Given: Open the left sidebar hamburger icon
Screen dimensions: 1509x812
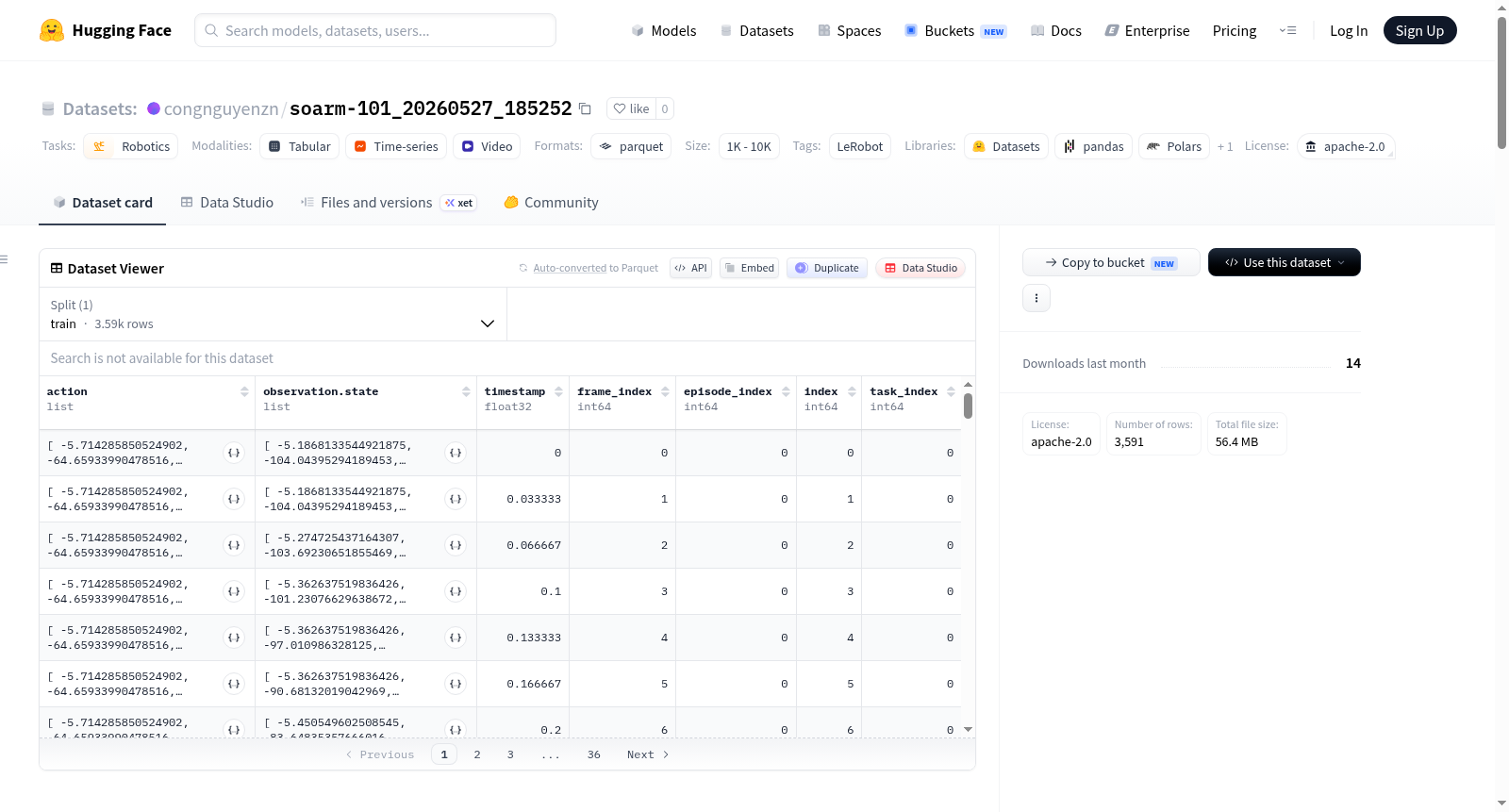Looking at the screenshot, I should point(4,259).
